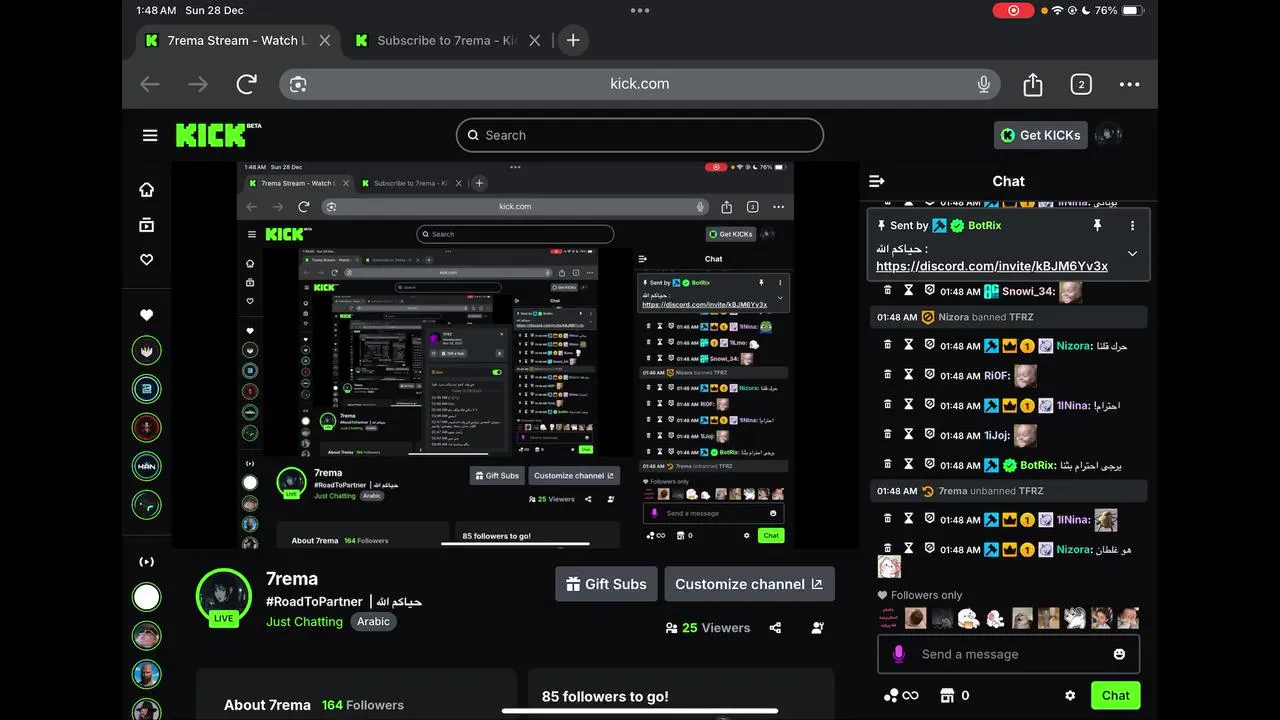Open chat settings gear
Screen dimensions: 1280x720
[1070, 696]
